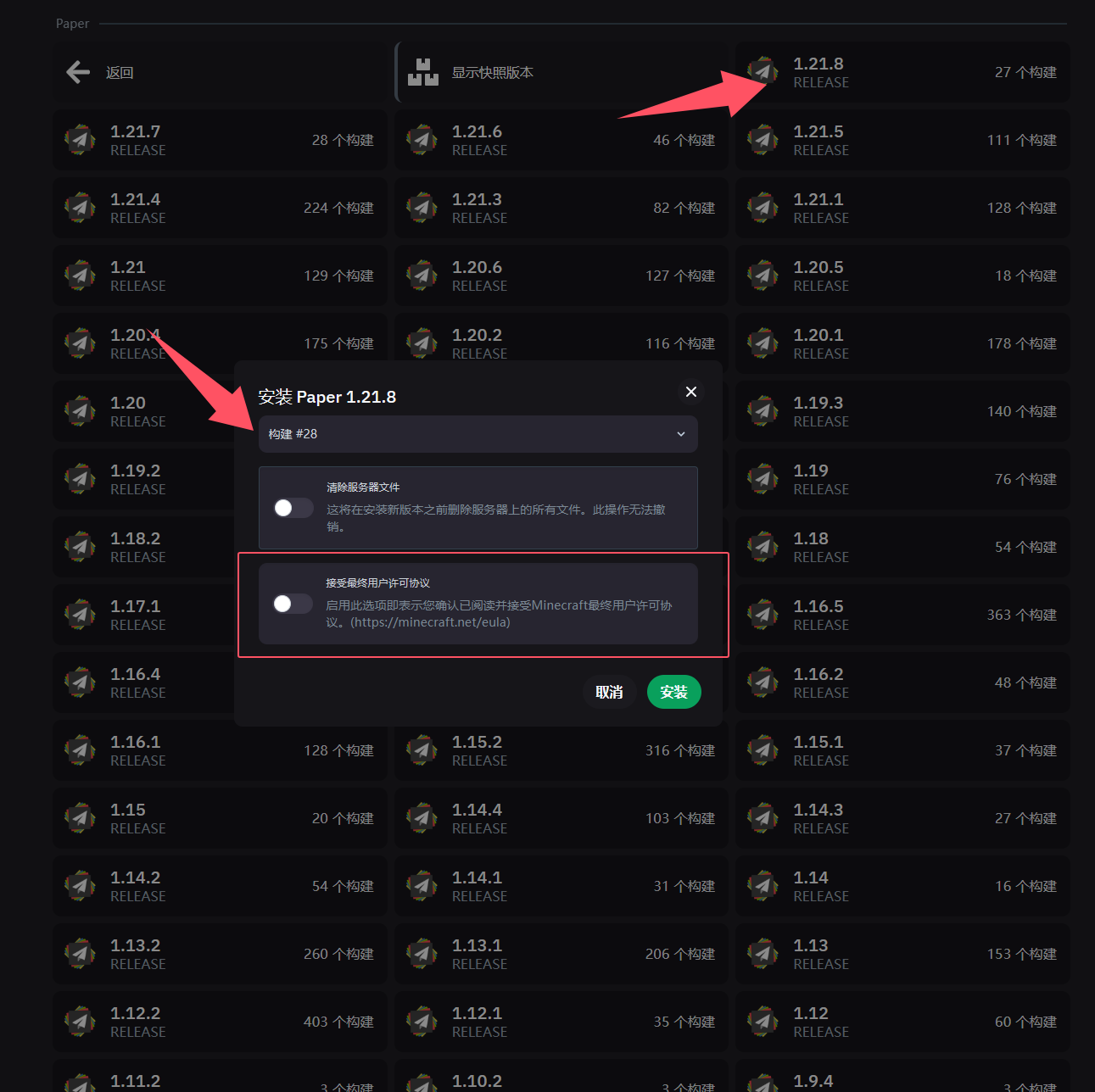Click the Paper icon for version 1.16.5

tap(763, 615)
